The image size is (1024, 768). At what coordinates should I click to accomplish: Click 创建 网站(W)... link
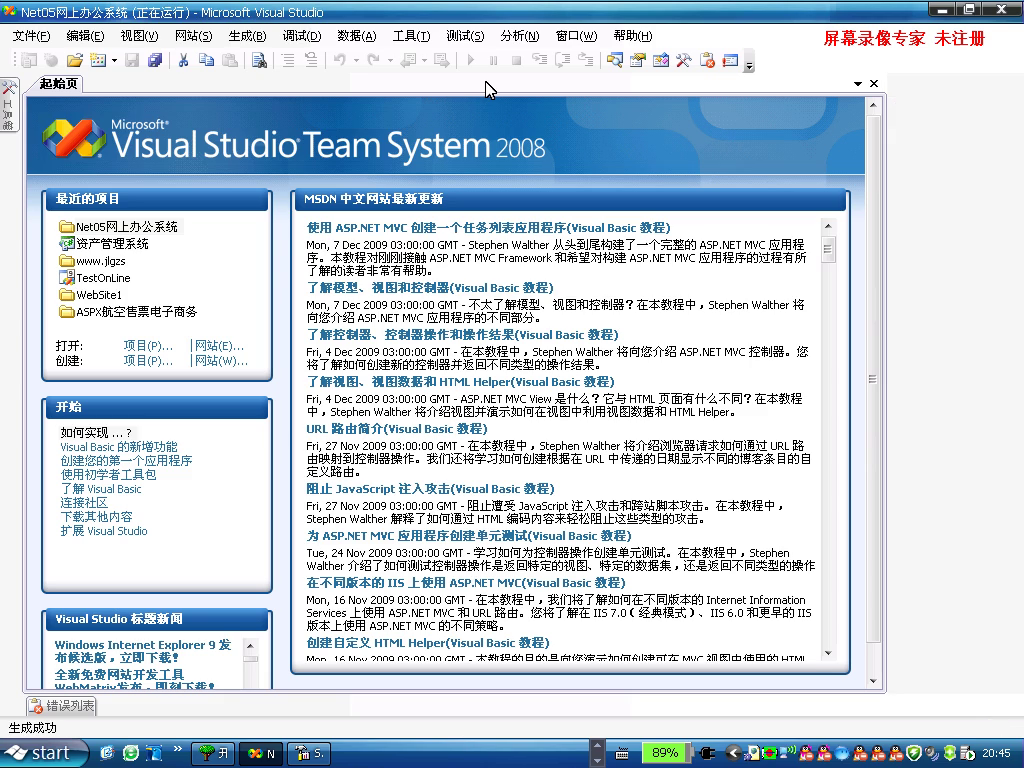pos(221,360)
